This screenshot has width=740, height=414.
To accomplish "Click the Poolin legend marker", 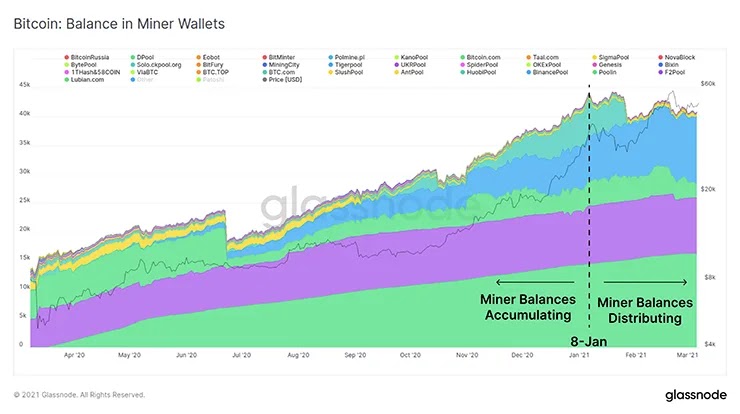I will coord(595,72).
